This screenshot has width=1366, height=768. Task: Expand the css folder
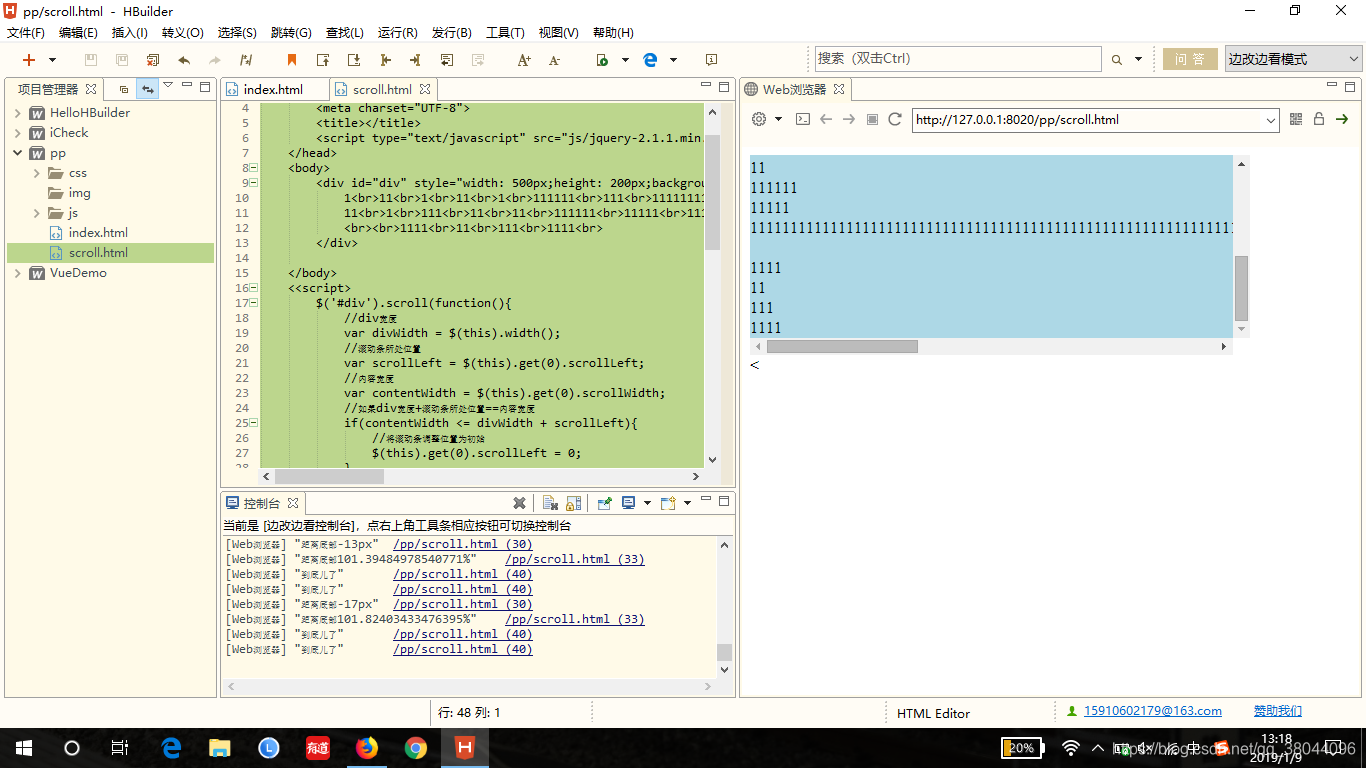pos(36,173)
